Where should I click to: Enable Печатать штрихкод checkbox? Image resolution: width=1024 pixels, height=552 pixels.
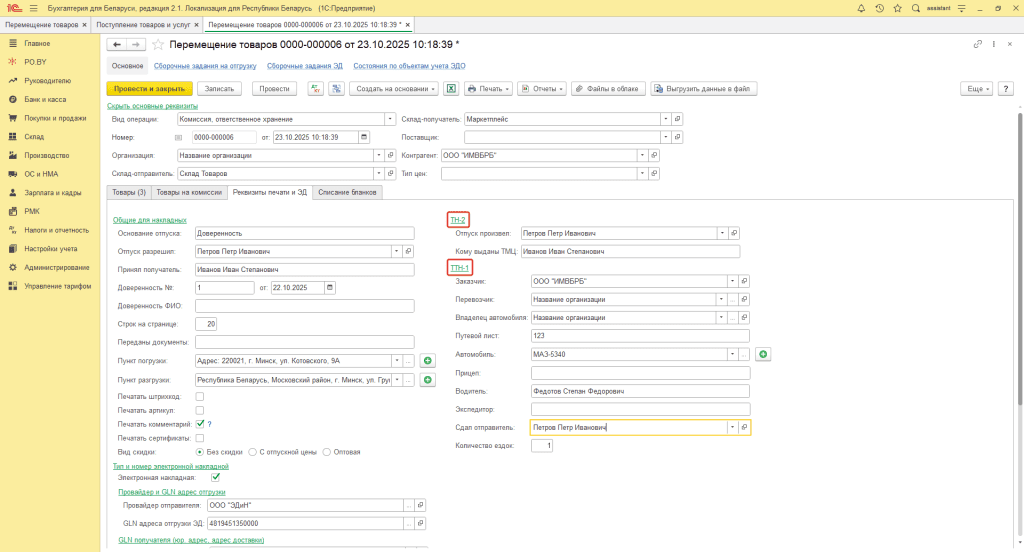[200, 396]
